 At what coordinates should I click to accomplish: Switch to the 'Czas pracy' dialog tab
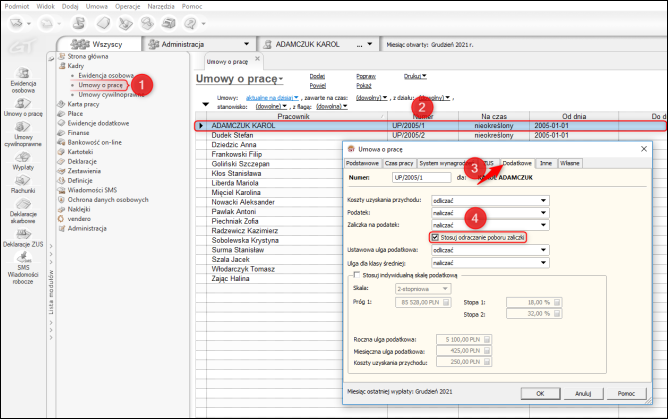point(399,162)
